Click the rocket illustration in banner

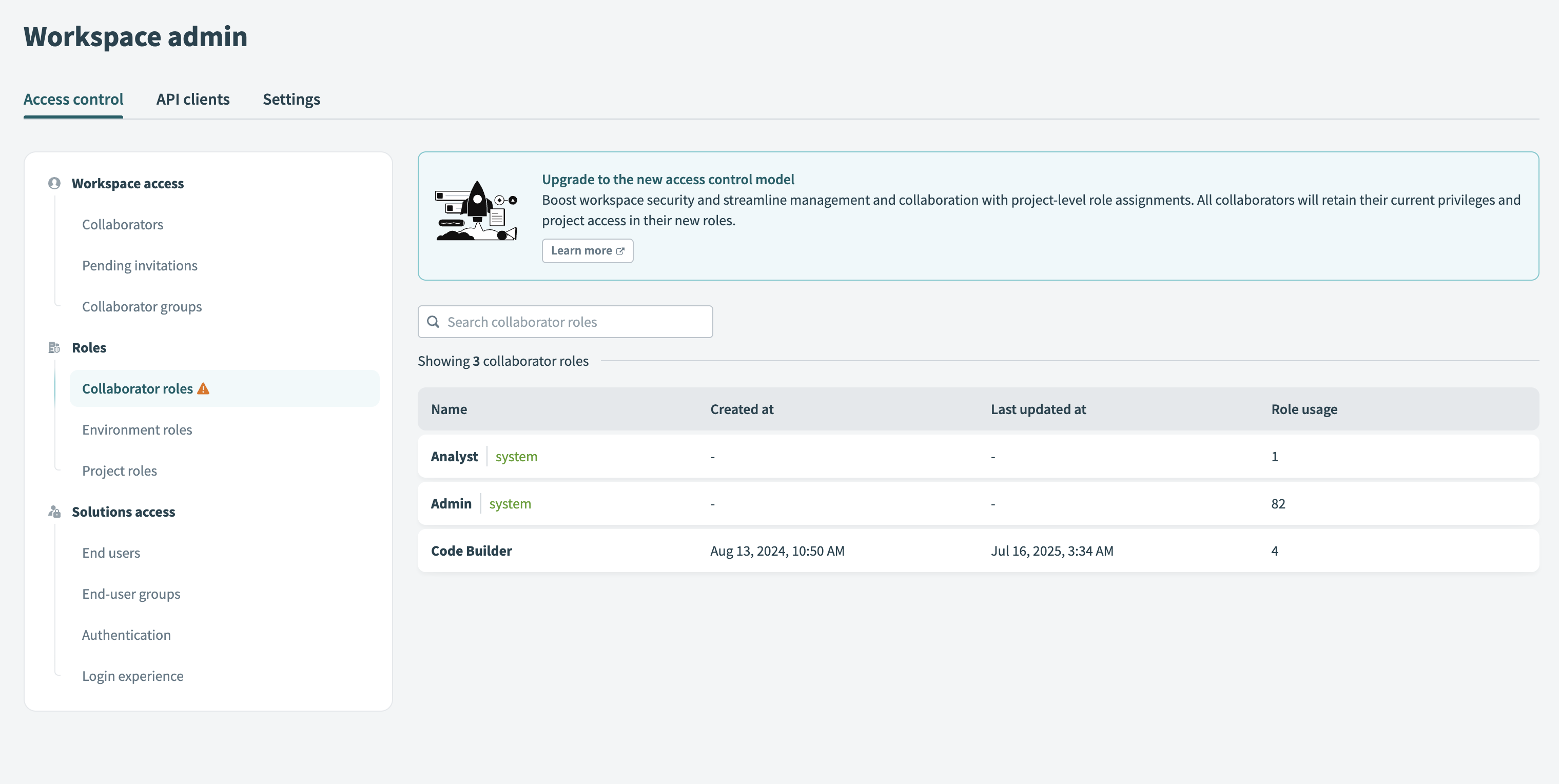point(477,210)
